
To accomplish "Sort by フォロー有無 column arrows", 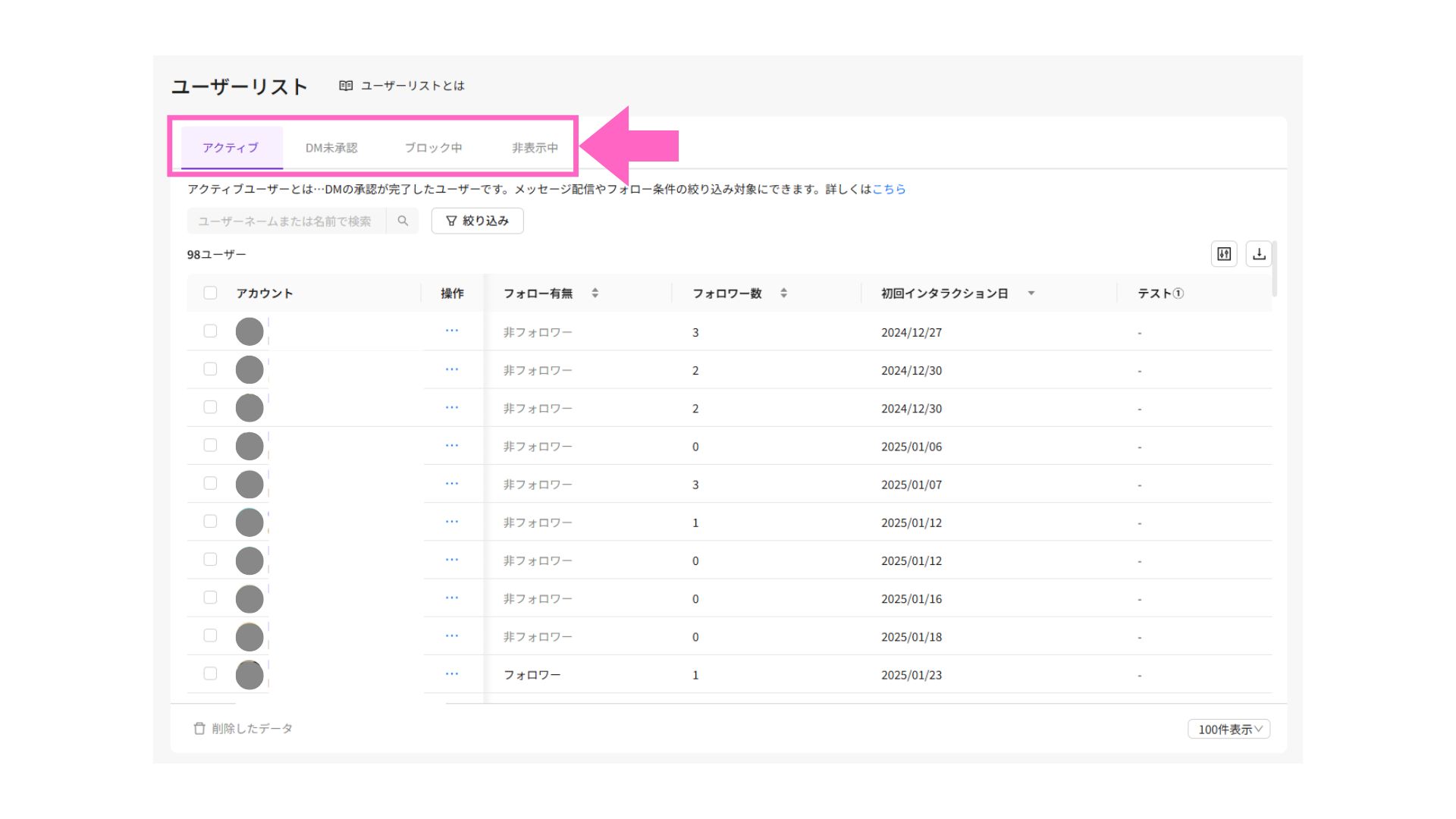I will pyautogui.click(x=595, y=293).
